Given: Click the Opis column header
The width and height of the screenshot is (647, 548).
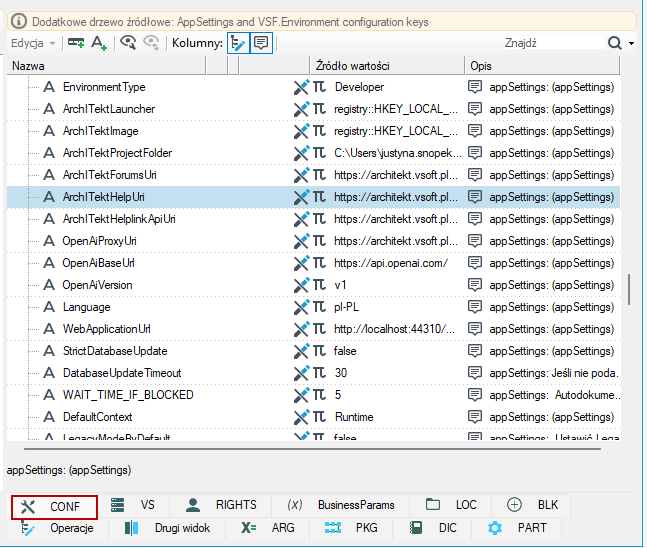Looking at the screenshot, I should click(x=543, y=66).
